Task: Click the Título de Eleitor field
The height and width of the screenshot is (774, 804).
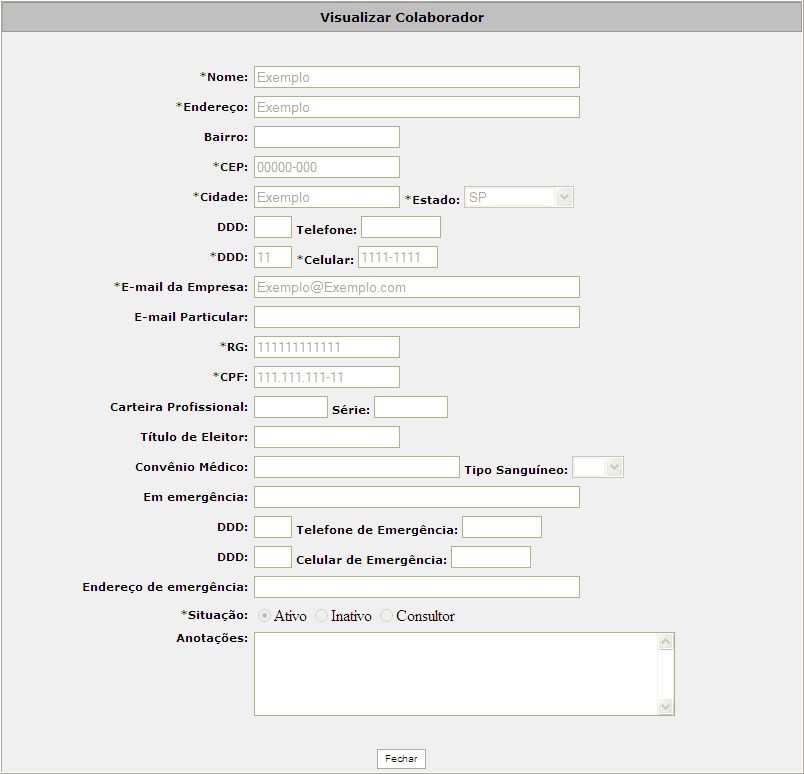Action: 327,437
